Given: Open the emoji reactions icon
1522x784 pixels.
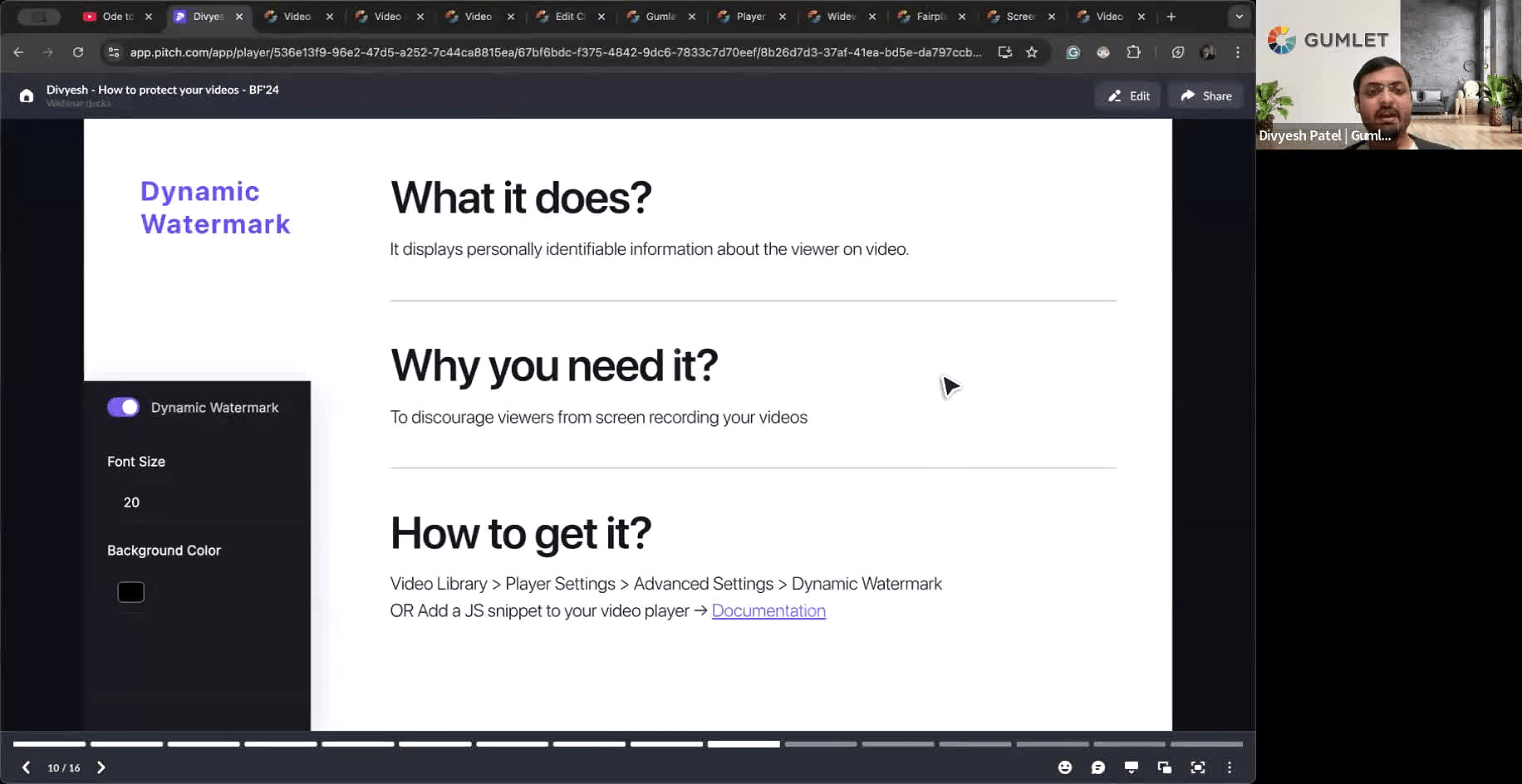Looking at the screenshot, I should pos(1065,767).
